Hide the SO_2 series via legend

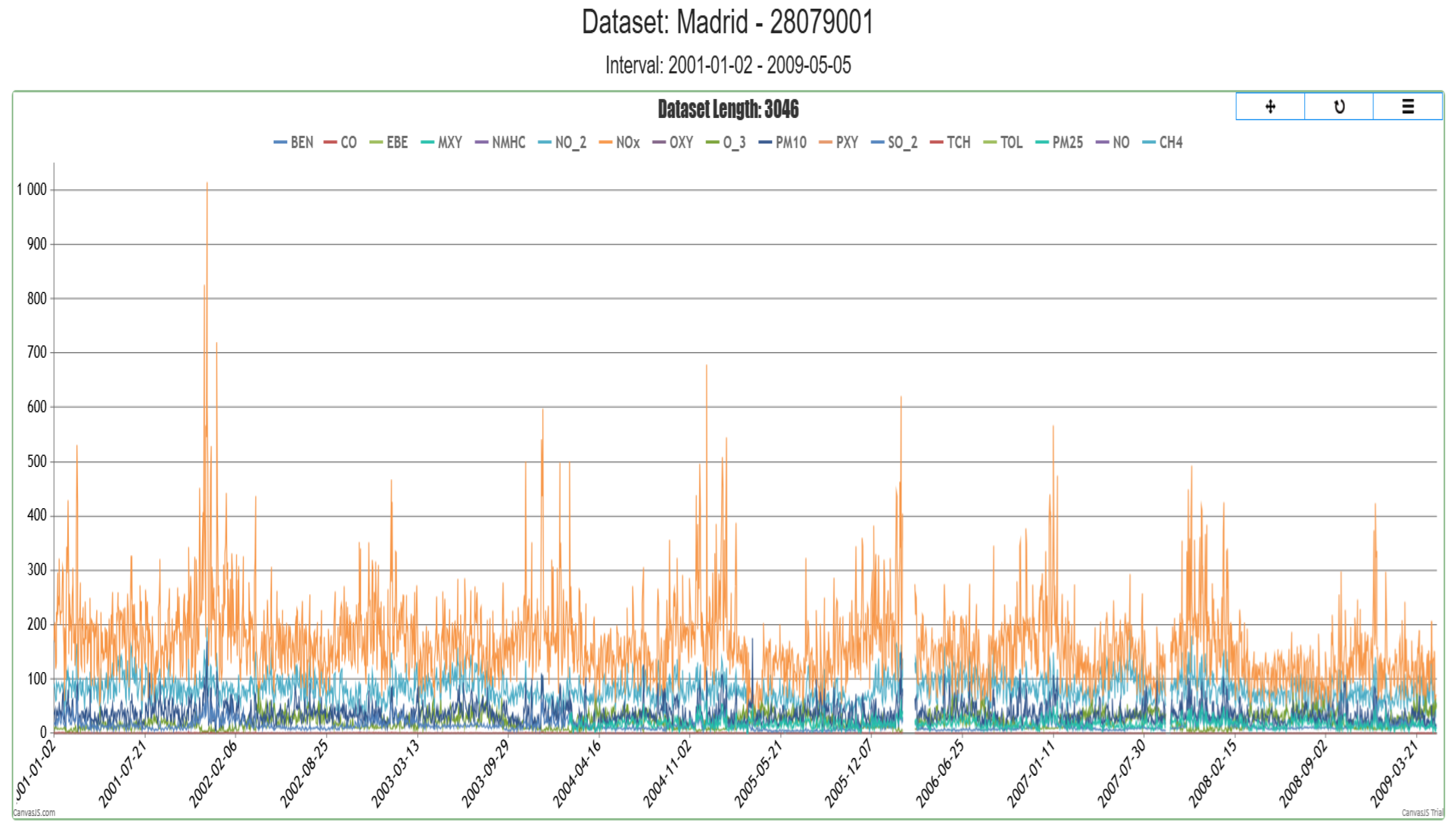click(x=894, y=143)
